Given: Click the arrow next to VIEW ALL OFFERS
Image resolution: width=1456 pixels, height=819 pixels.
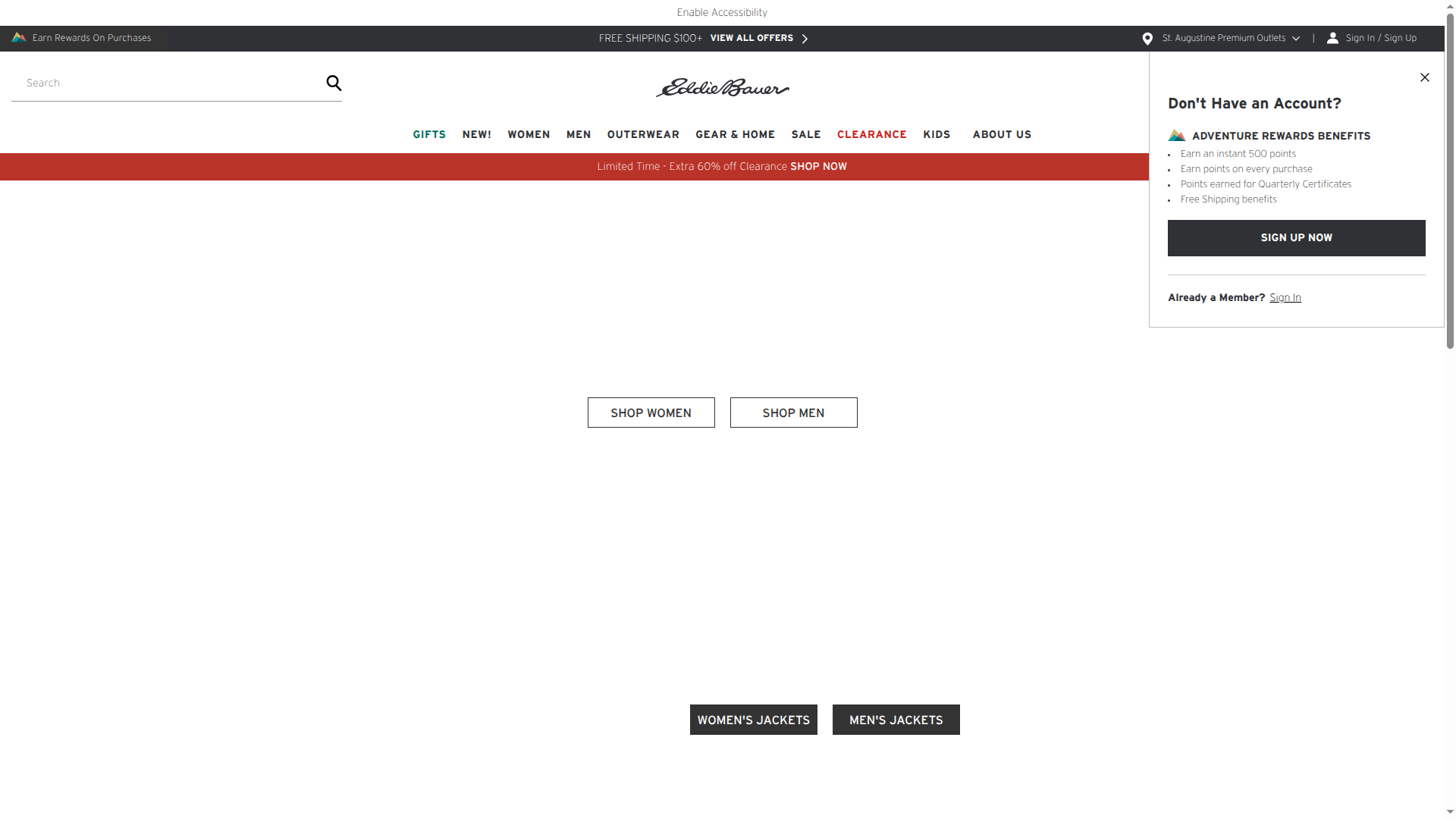Looking at the screenshot, I should click(x=805, y=38).
